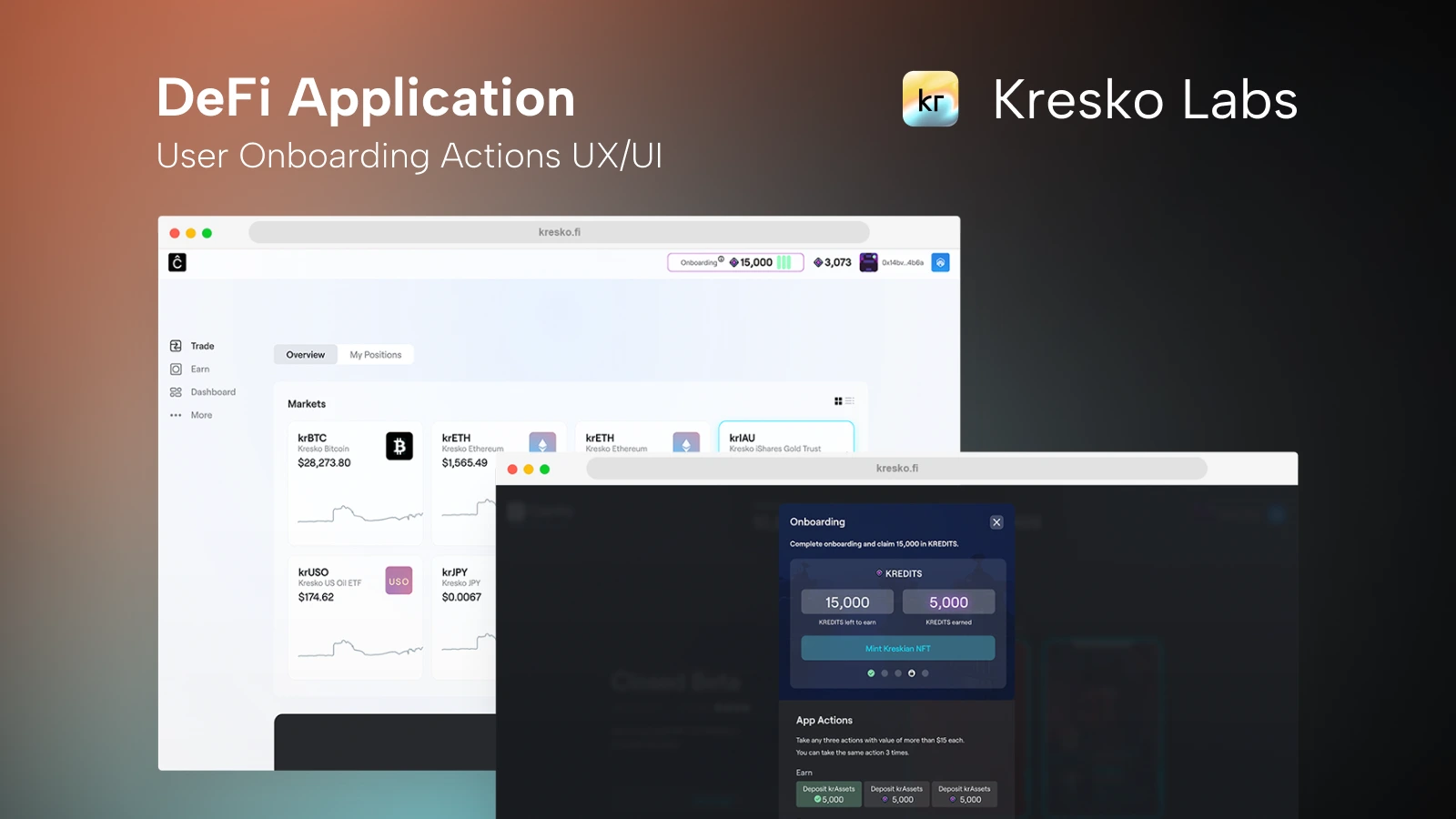Click the middle Deposit krAssets action

[896, 794]
